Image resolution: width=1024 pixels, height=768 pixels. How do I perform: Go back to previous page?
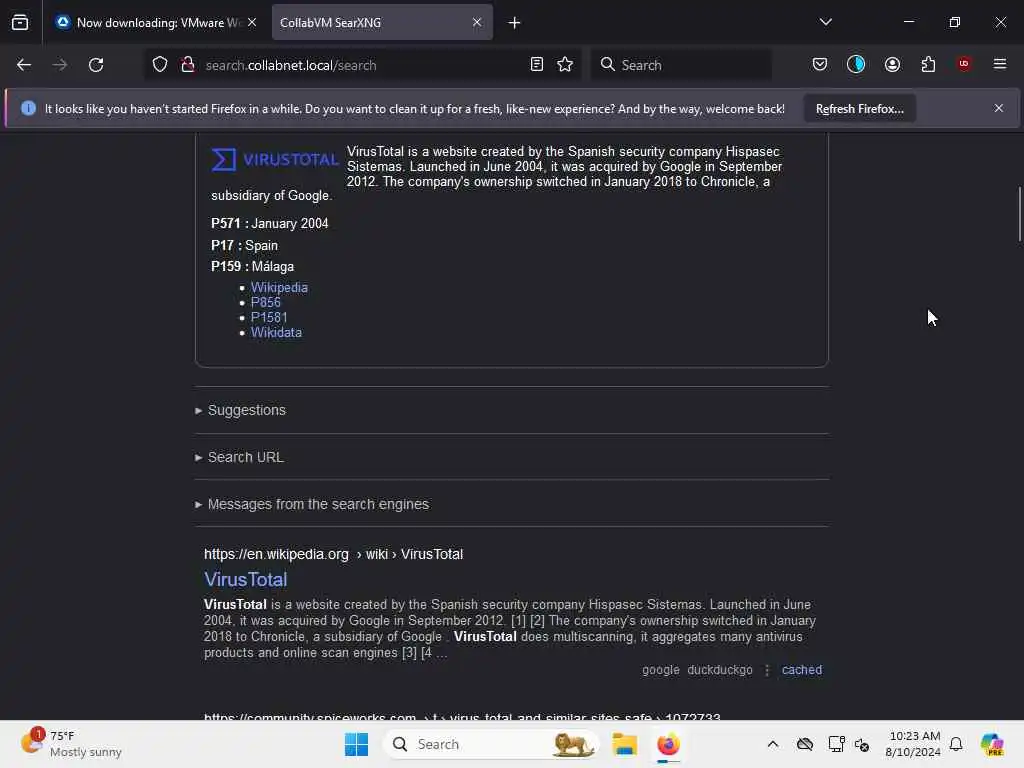point(24,65)
